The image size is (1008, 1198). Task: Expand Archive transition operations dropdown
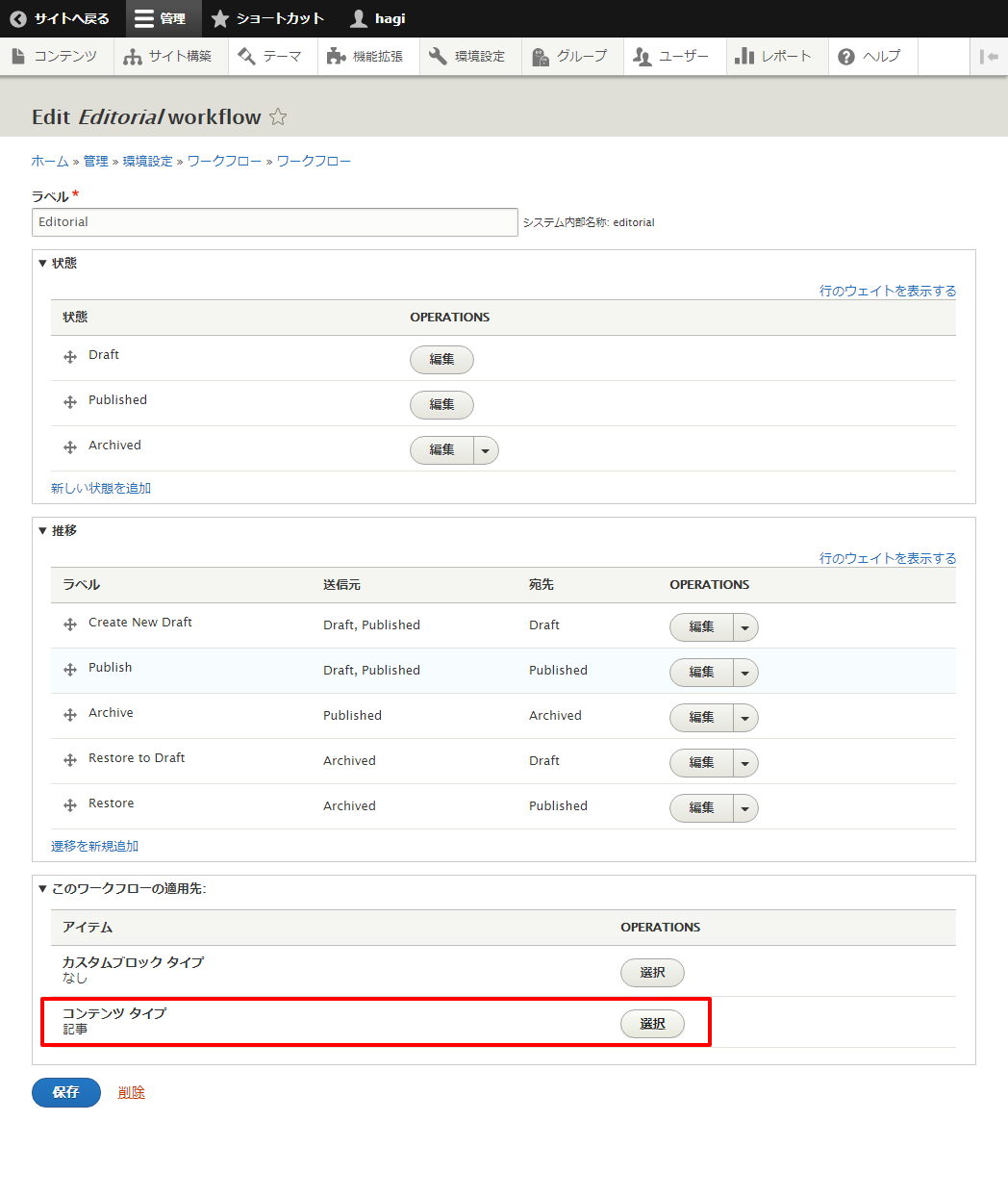[745, 718]
